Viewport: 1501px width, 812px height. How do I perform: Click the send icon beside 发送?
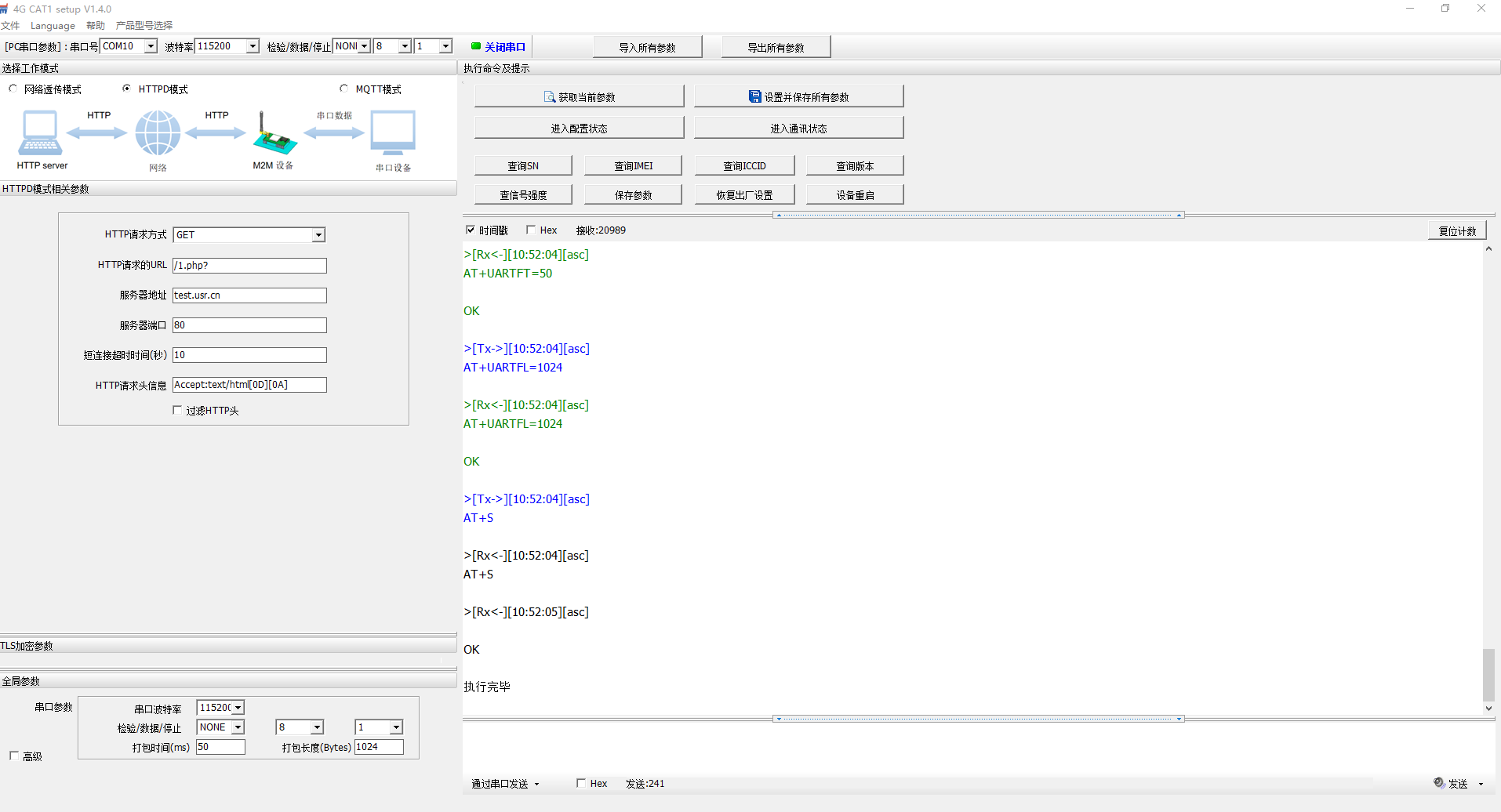(x=1439, y=783)
